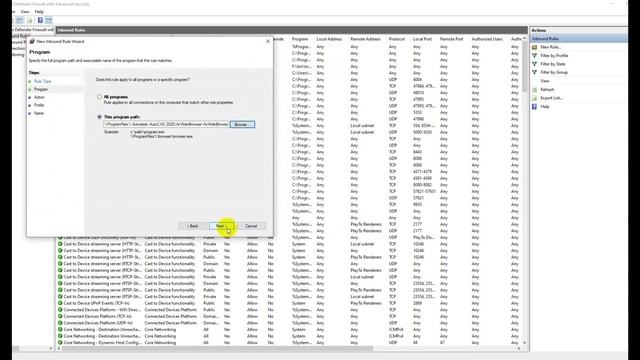Sort by the Program column header
Viewport: 640px width, 360px height.
click(x=300, y=39)
